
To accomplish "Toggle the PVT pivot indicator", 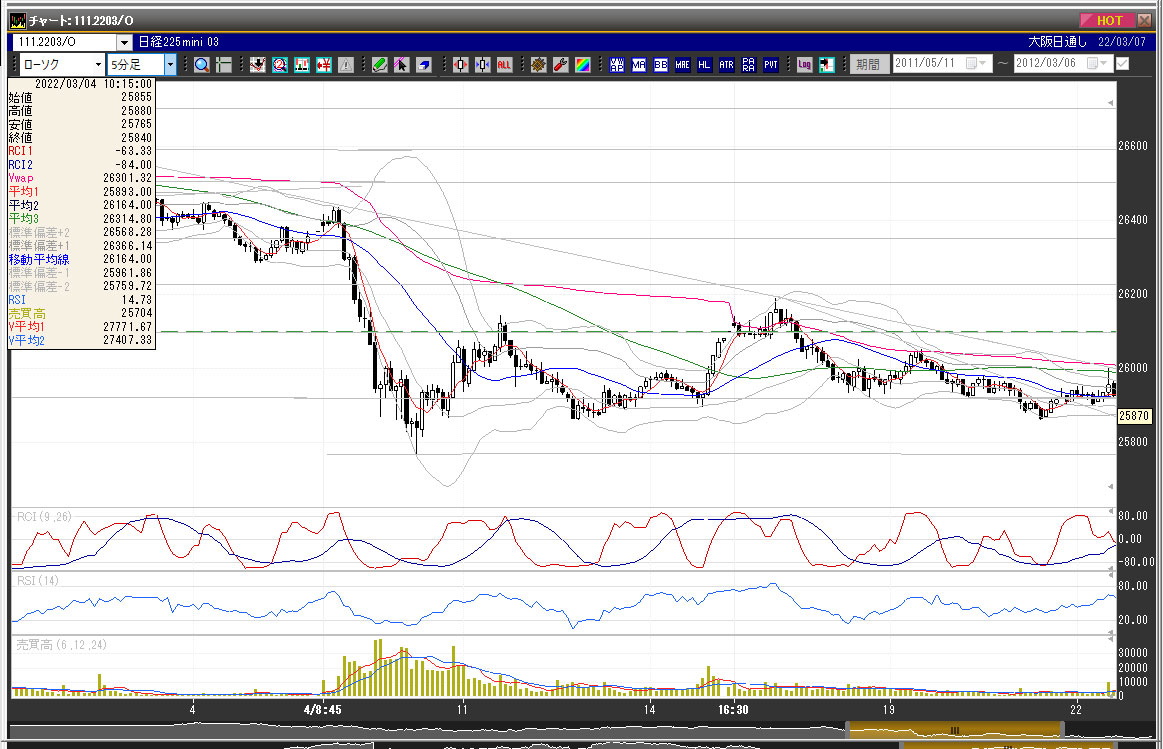I will pos(771,65).
